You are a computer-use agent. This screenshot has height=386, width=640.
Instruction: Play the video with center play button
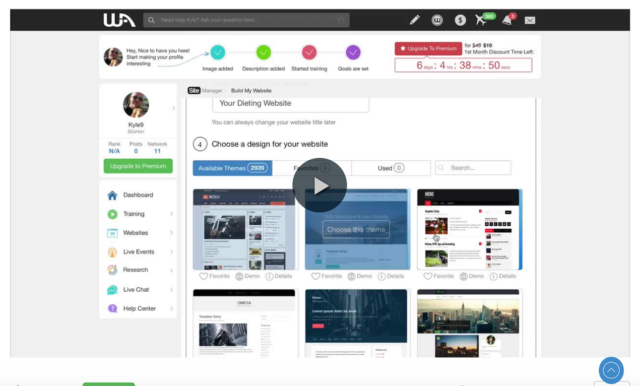(320, 185)
